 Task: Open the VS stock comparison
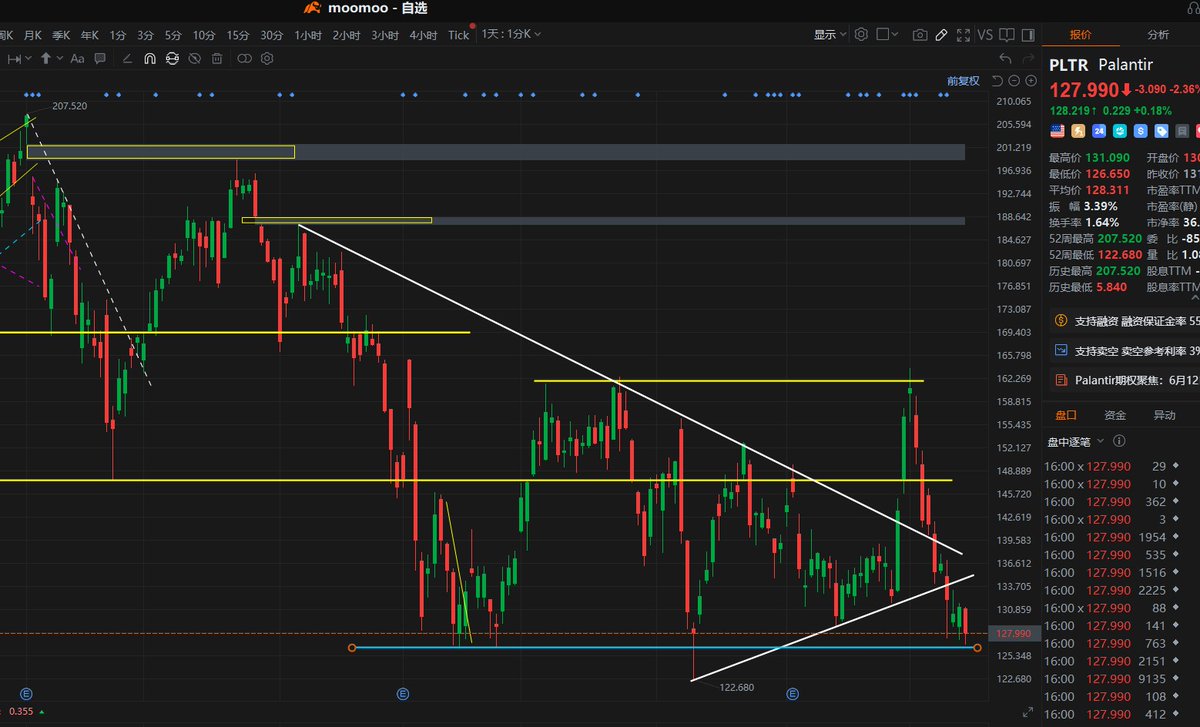tap(985, 34)
